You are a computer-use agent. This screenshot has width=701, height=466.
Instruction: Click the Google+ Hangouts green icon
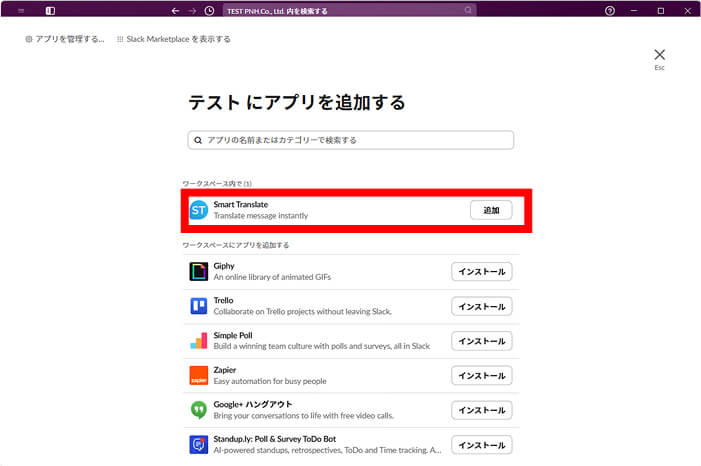[198, 410]
